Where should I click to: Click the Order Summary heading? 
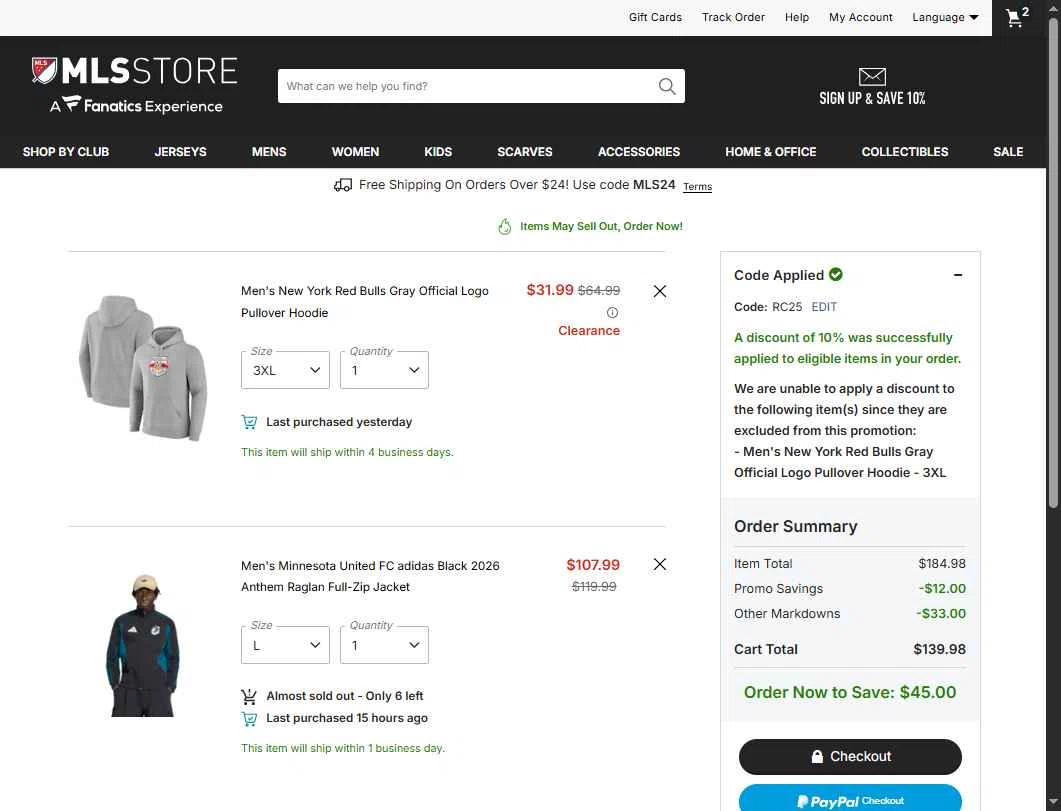(796, 526)
